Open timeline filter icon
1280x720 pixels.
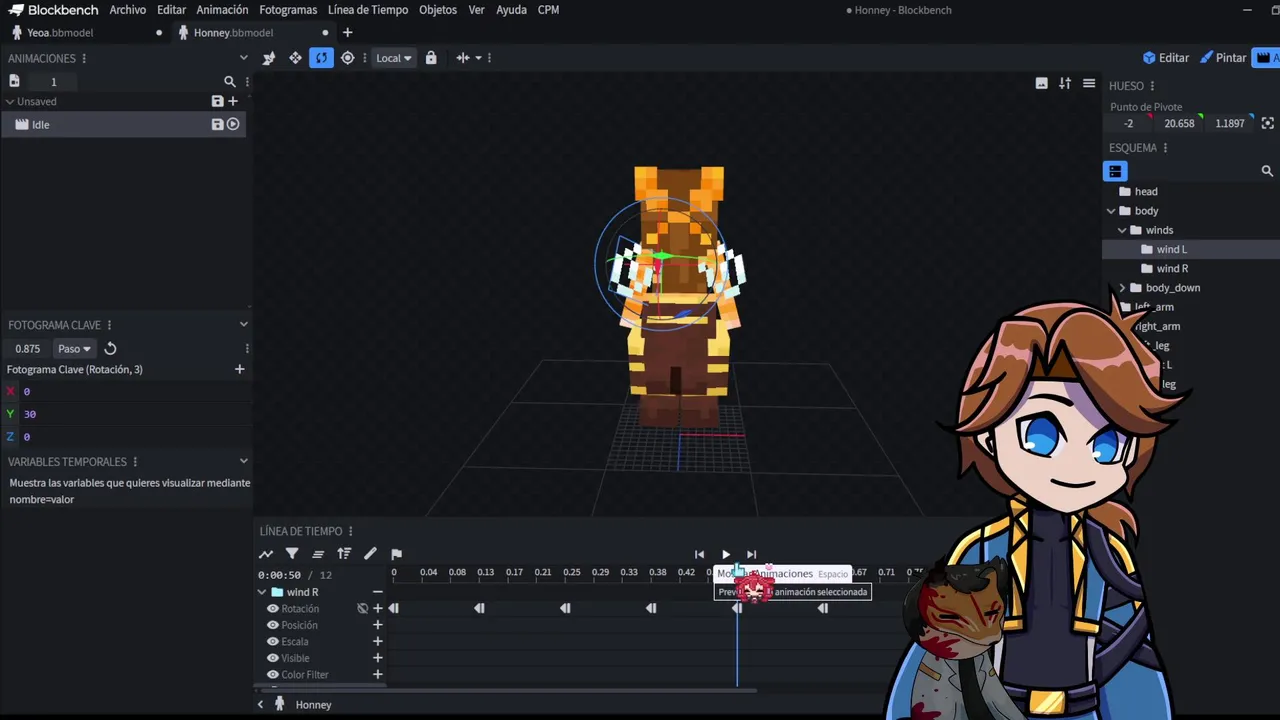292,554
